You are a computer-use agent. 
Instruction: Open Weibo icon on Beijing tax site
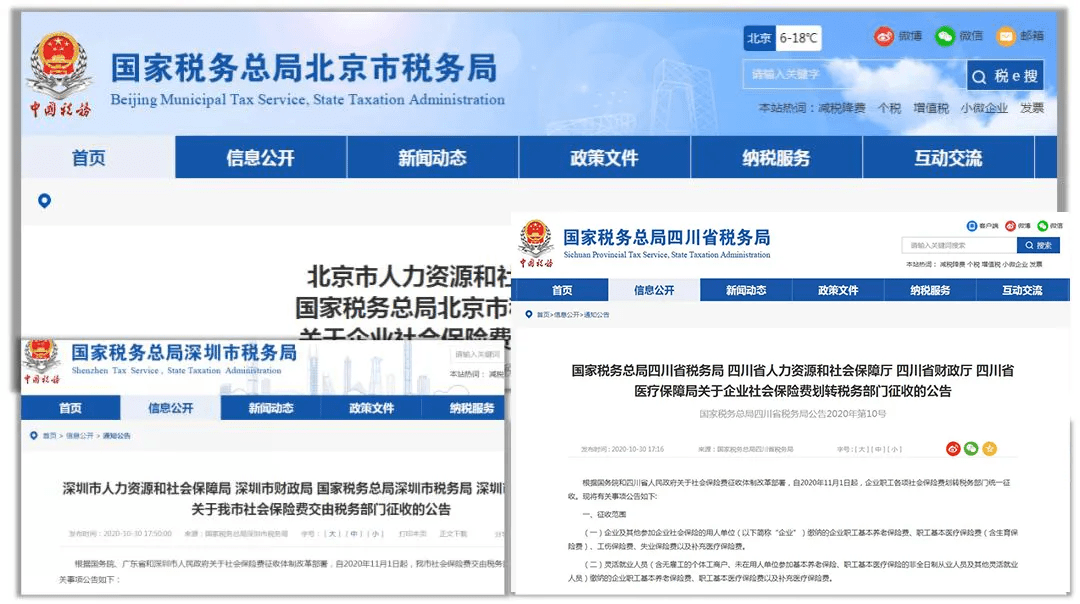click(884, 36)
